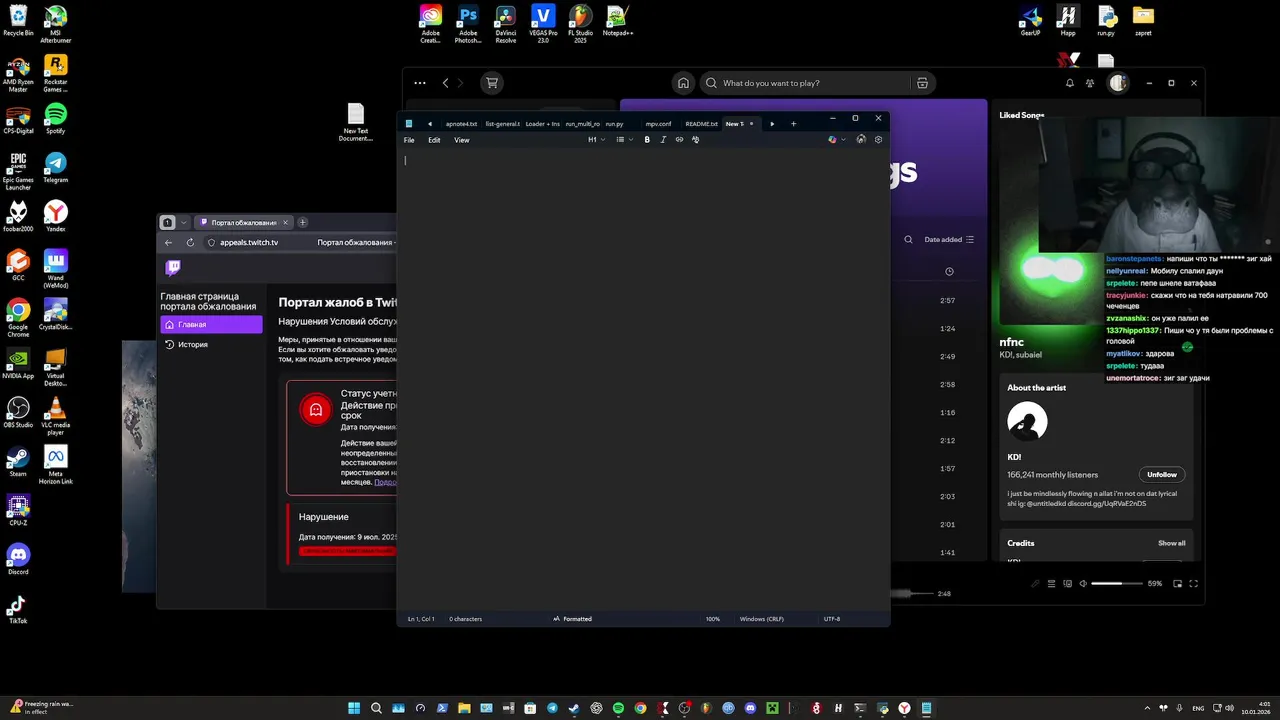Open zoom level 100% in status bar
This screenshot has height=720, width=1280.
(713, 619)
